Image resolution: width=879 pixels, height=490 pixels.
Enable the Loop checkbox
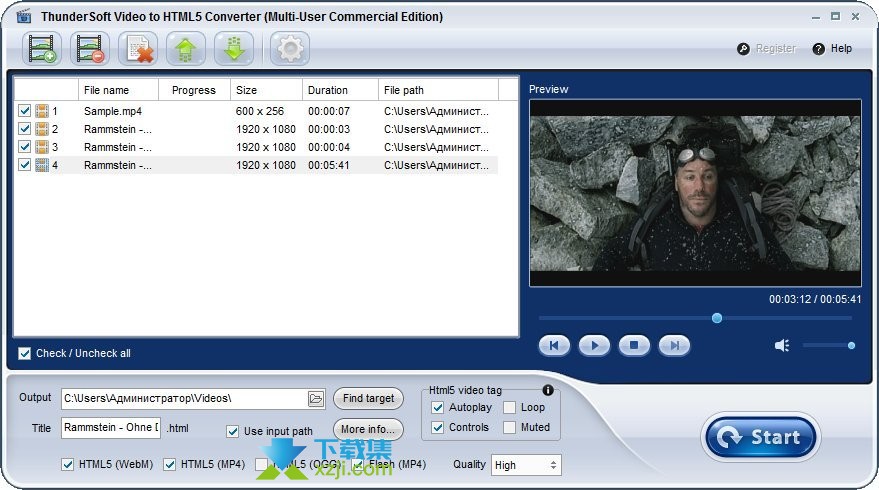coord(510,408)
